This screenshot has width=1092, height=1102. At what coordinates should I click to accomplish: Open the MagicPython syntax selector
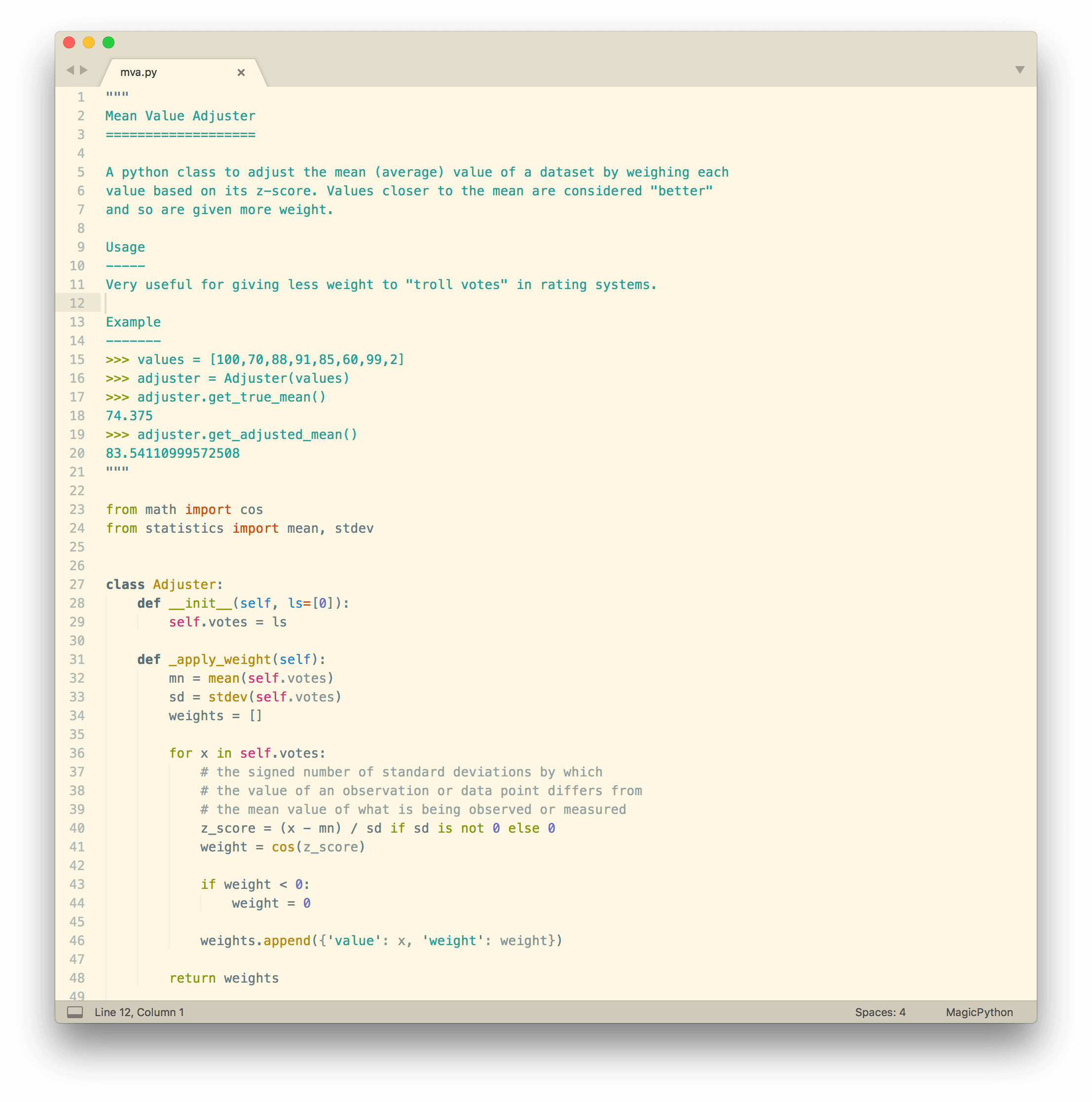tap(979, 1012)
